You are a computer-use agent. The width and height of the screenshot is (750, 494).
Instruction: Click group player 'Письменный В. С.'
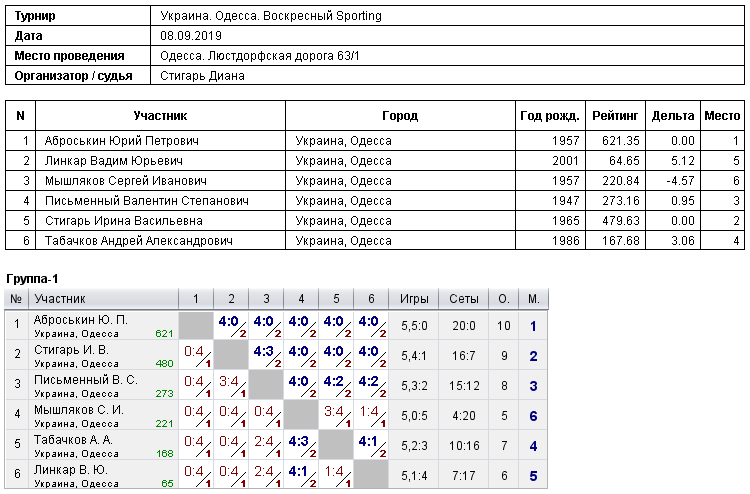86,380
